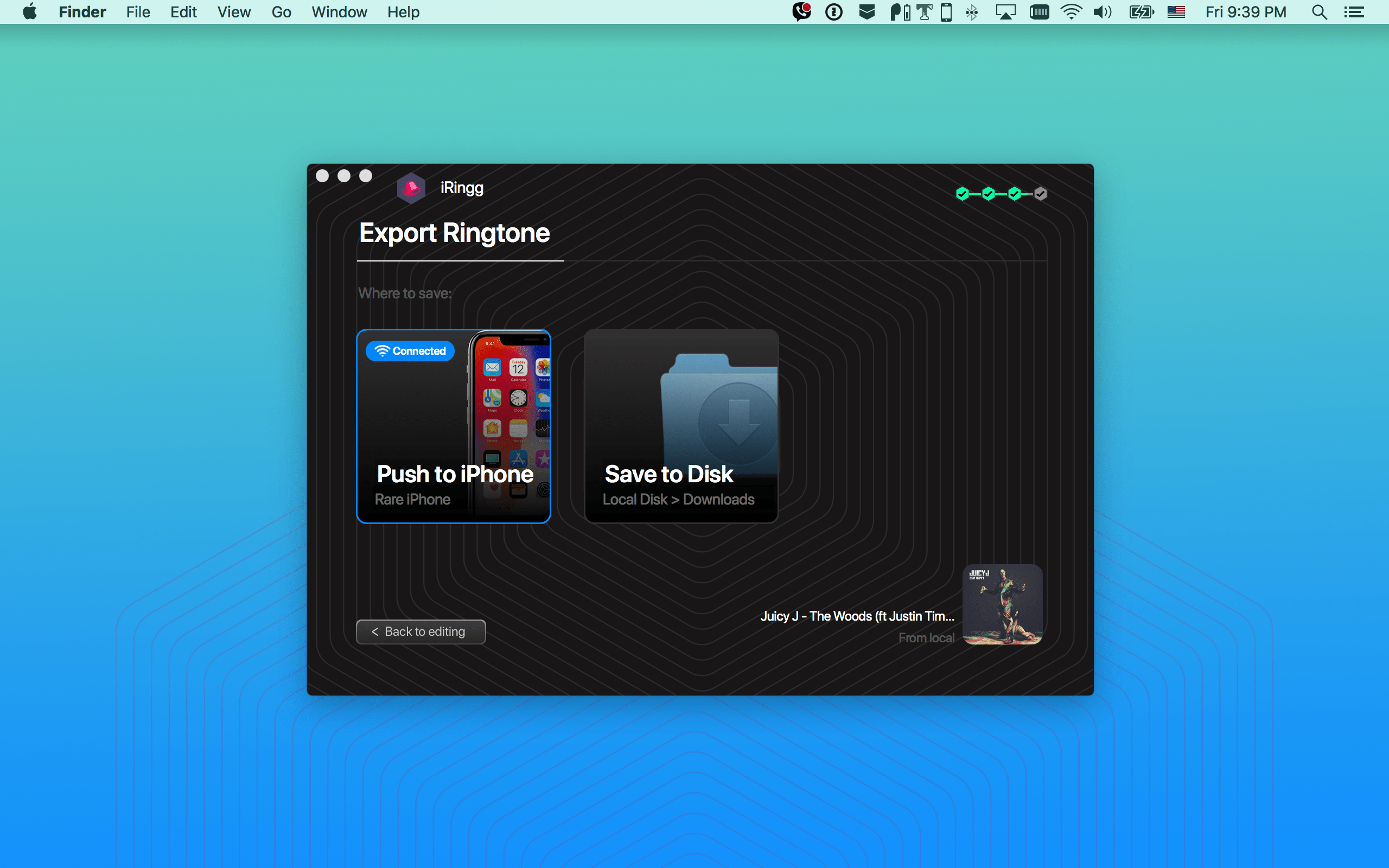
Task: Open the View menu
Action: 234,12
